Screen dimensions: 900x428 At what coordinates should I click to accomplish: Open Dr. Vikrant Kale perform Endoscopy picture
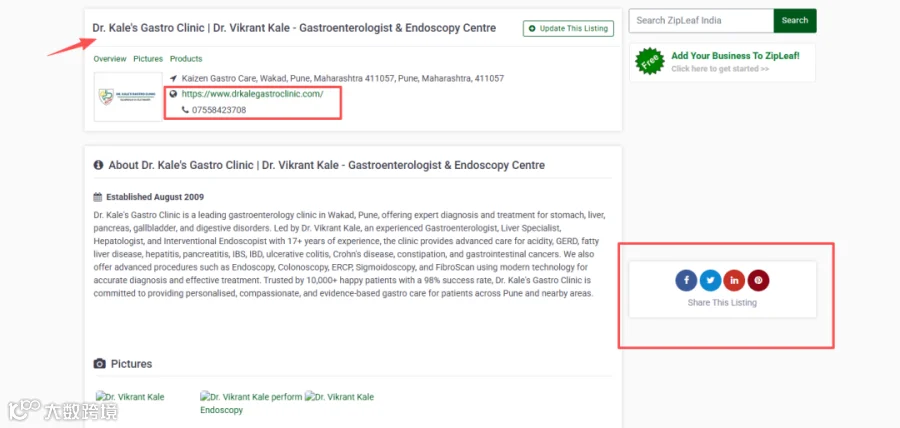(x=251, y=403)
